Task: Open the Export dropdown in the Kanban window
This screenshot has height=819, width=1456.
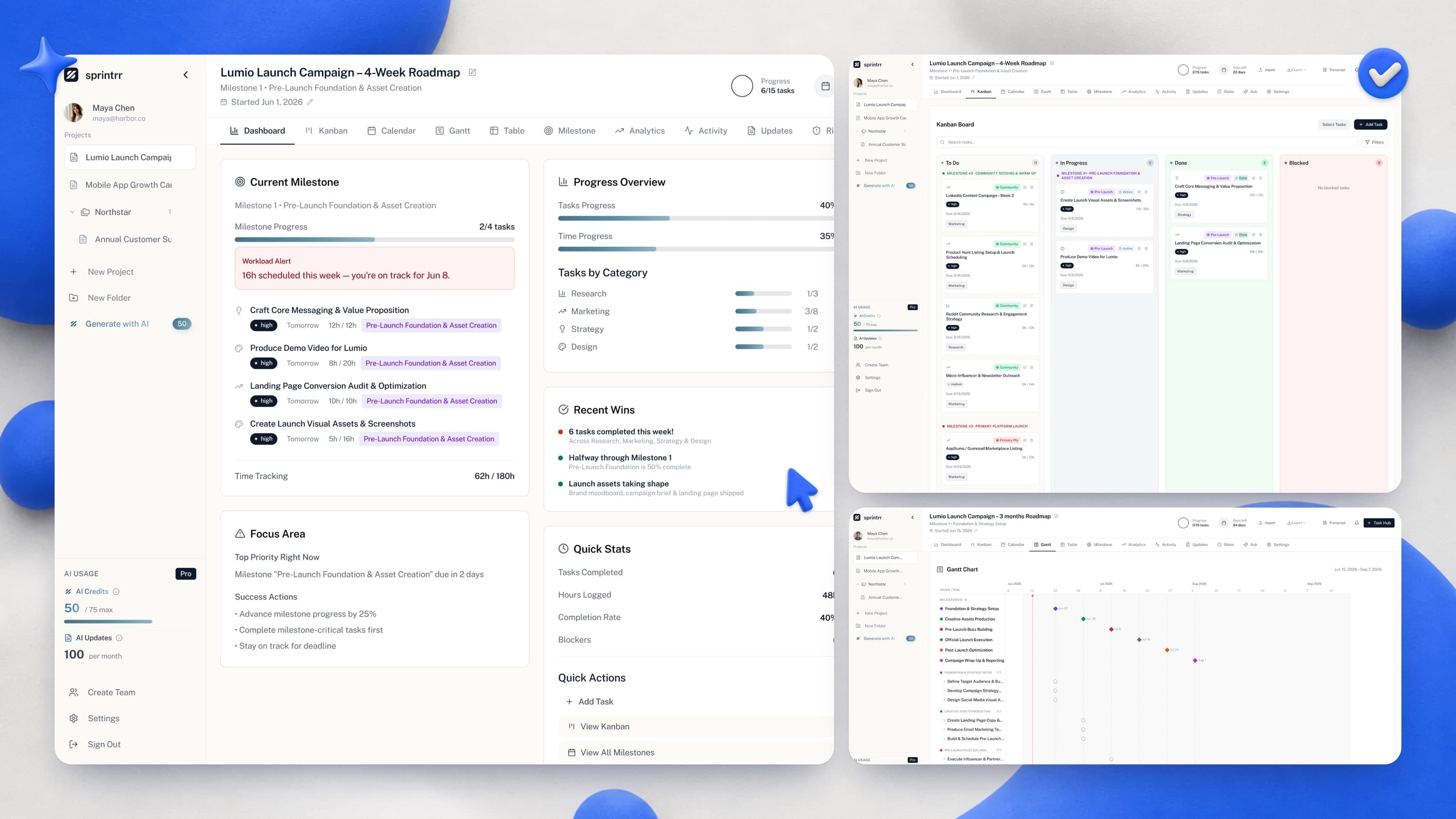Action: pyautogui.click(x=1297, y=70)
